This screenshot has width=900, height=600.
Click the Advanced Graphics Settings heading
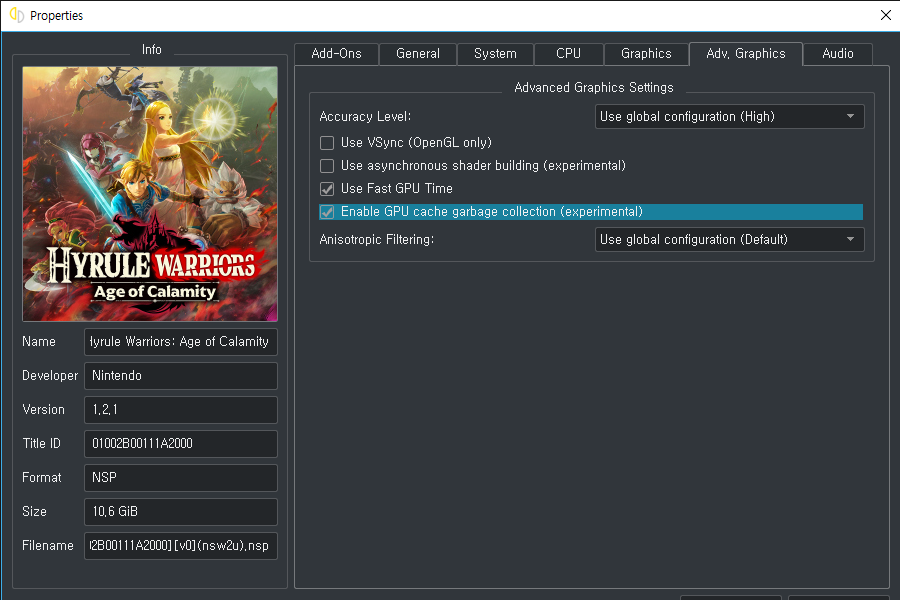pyautogui.click(x=593, y=87)
